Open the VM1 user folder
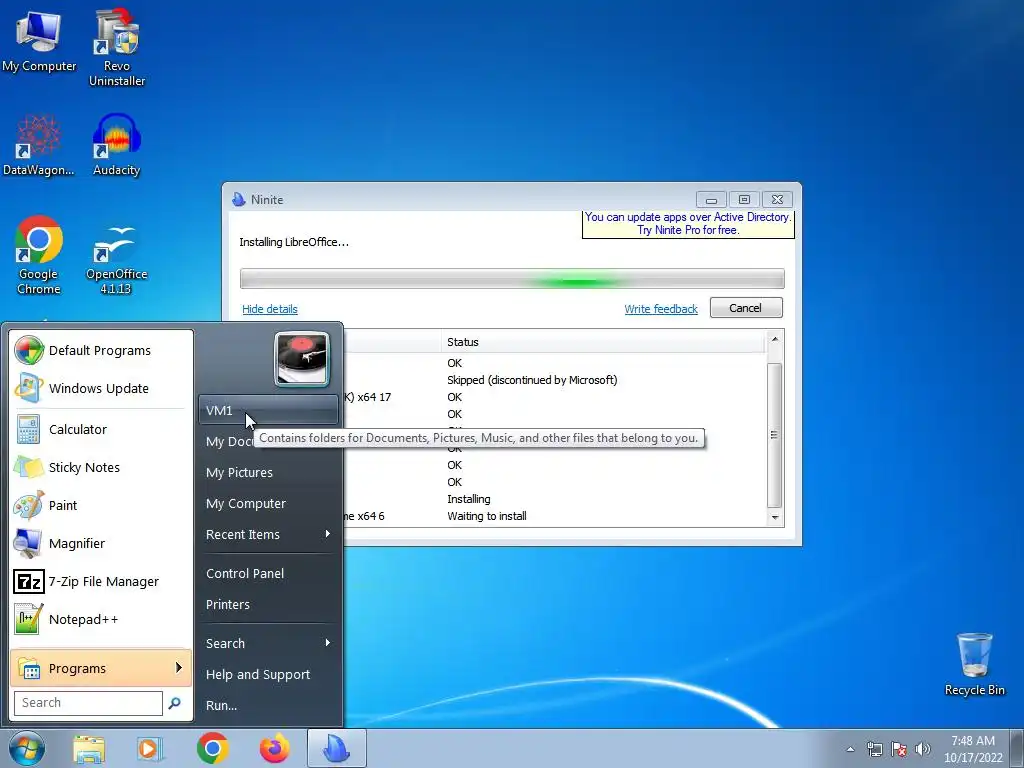The image size is (1024, 768). (x=268, y=410)
